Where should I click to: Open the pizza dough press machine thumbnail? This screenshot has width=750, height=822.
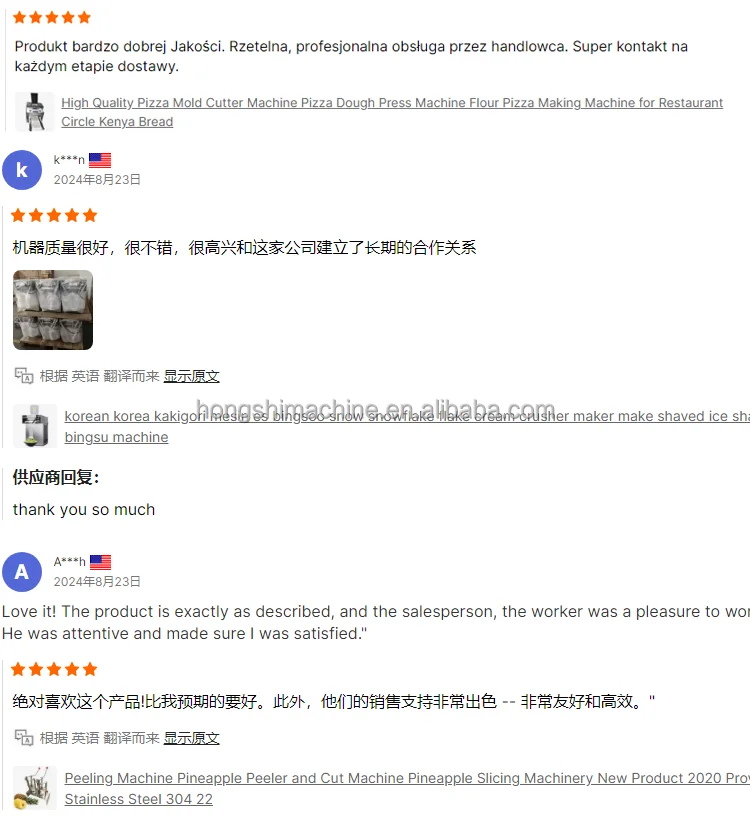(x=35, y=112)
